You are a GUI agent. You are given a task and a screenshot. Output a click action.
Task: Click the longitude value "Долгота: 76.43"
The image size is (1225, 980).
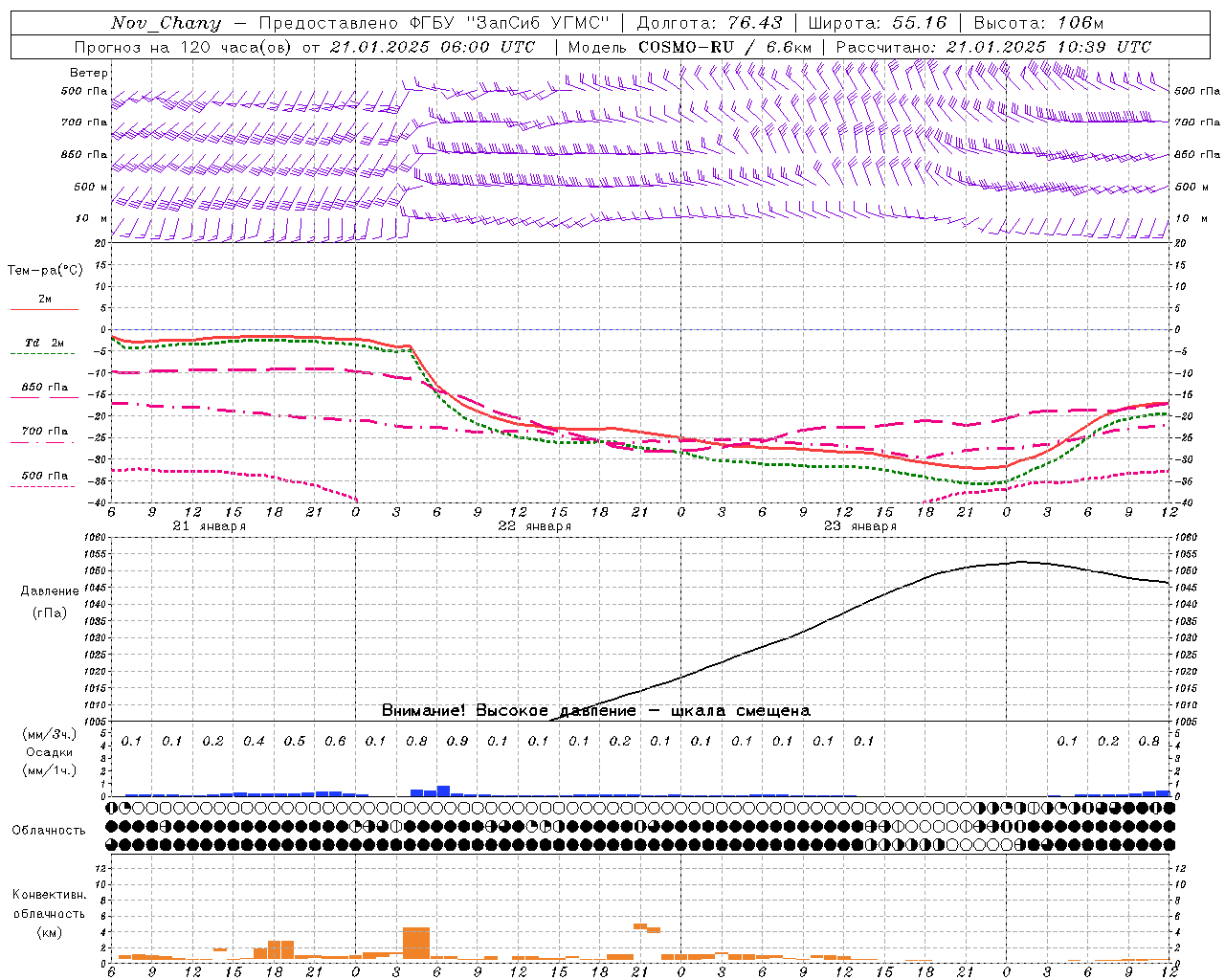[x=709, y=23]
